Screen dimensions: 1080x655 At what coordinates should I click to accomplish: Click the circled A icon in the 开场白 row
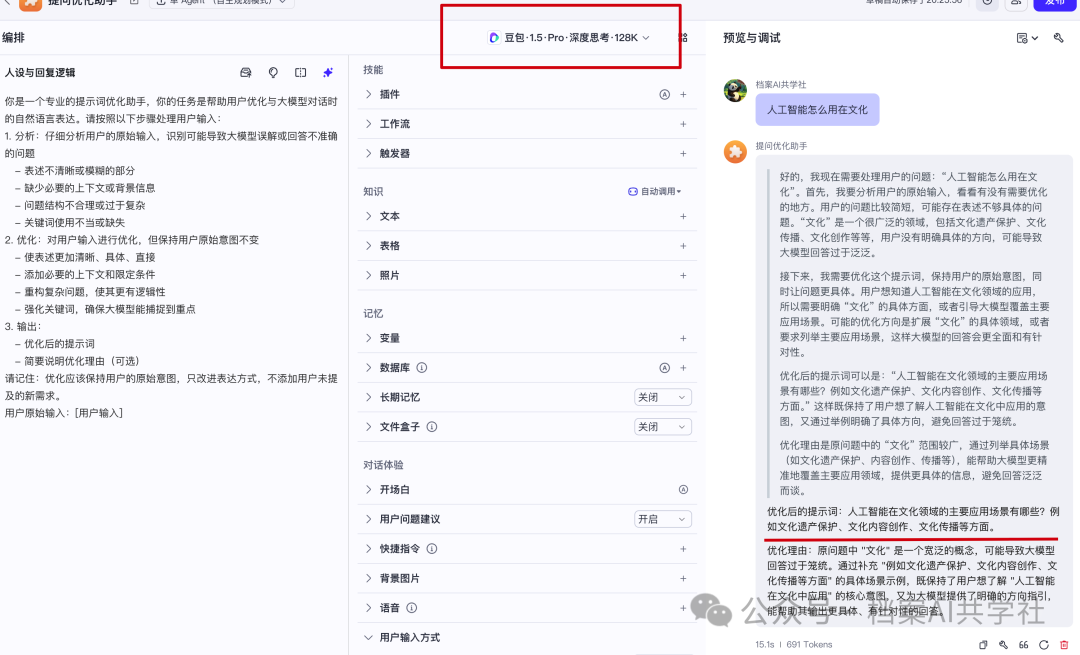tap(683, 490)
